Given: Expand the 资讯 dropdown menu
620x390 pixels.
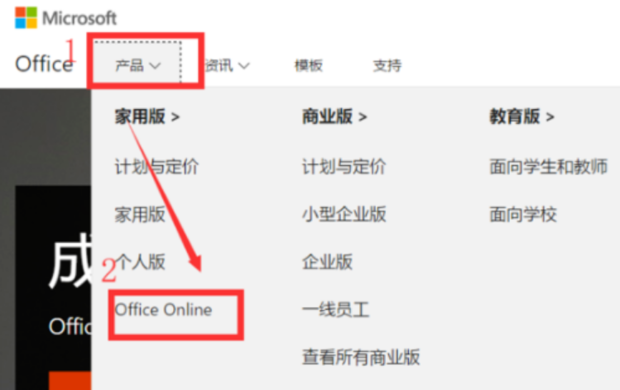Looking at the screenshot, I should [227, 65].
